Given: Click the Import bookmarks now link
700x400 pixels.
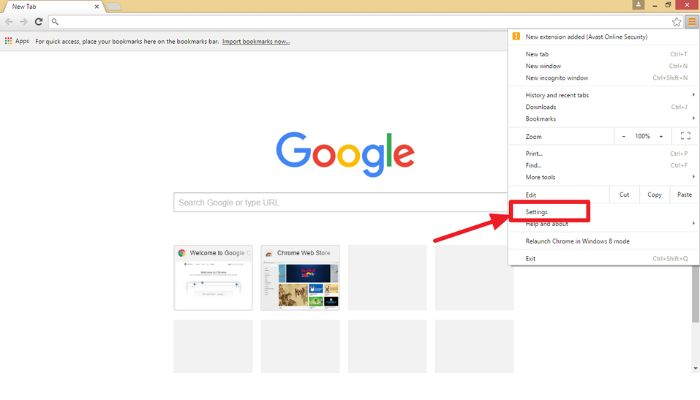Looking at the screenshot, I should click(x=256, y=41).
